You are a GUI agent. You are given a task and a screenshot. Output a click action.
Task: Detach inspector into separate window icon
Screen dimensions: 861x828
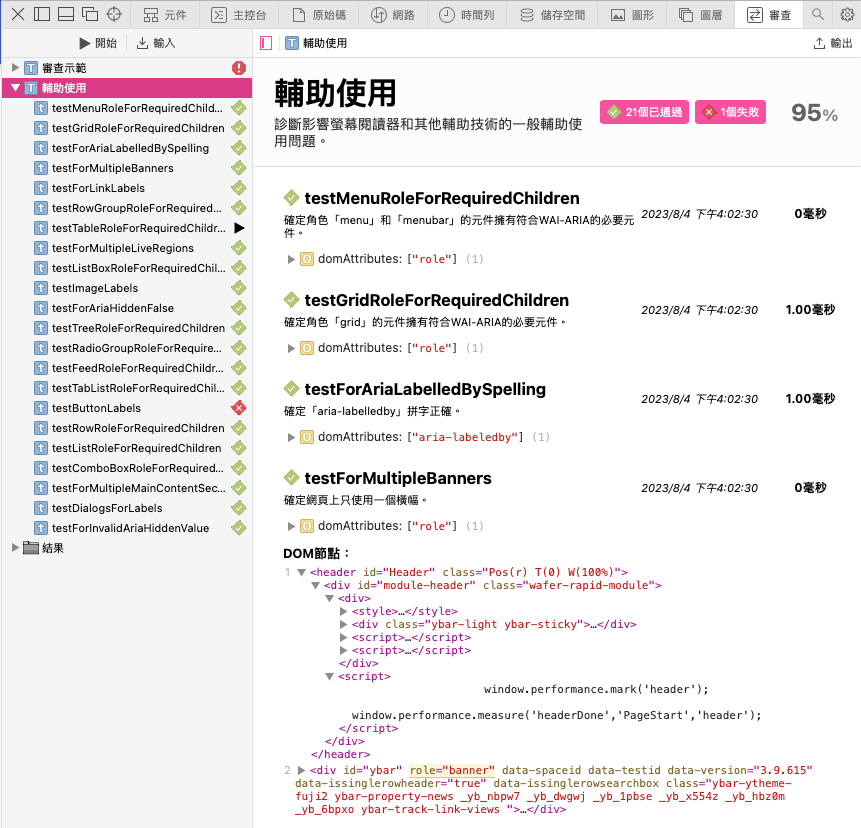[90, 14]
